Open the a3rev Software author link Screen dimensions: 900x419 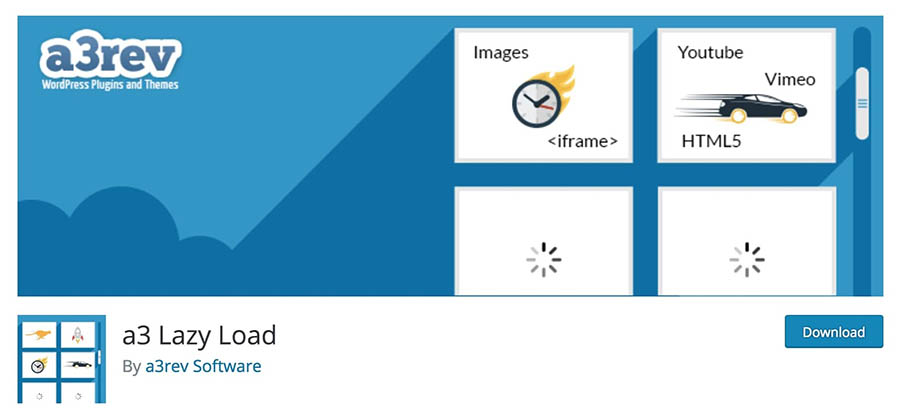pyautogui.click(x=203, y=366)
